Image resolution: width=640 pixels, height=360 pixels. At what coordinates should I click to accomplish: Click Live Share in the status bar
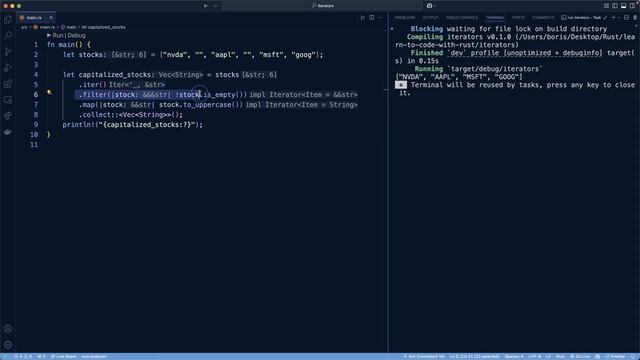(x=63, y=356)
